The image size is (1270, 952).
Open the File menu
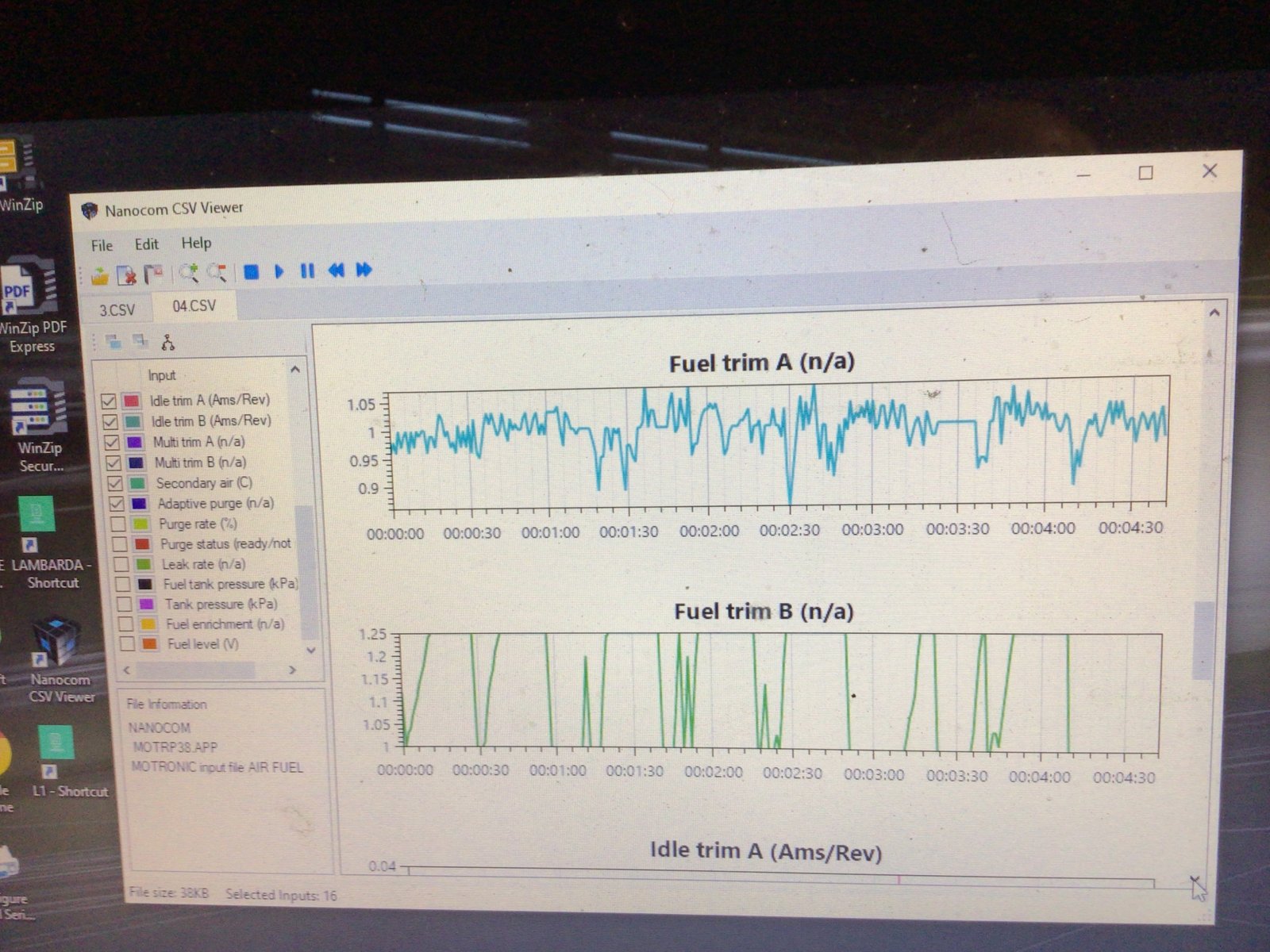click(x=102, y=245)
